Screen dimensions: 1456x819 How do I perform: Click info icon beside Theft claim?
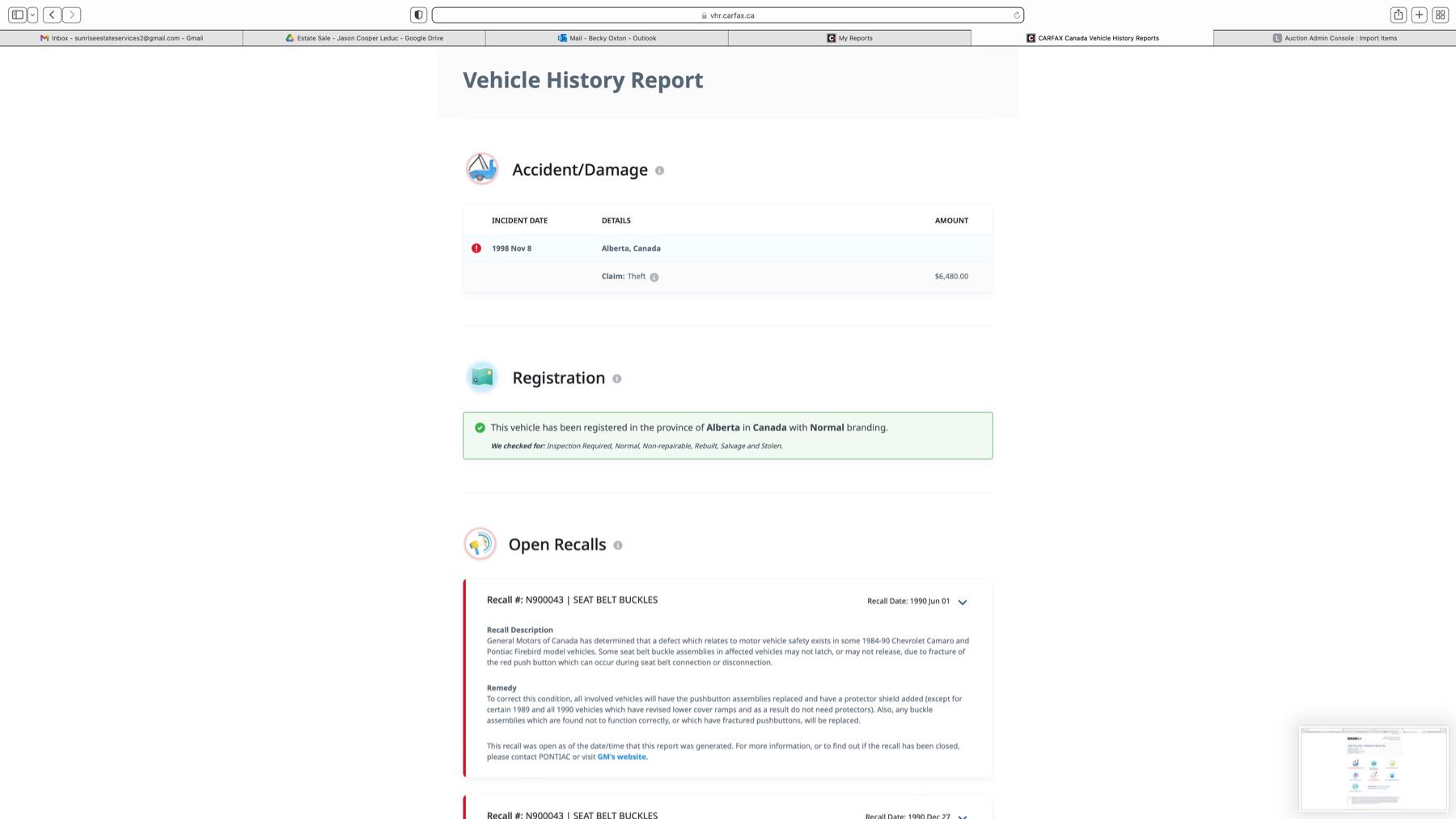654,278
